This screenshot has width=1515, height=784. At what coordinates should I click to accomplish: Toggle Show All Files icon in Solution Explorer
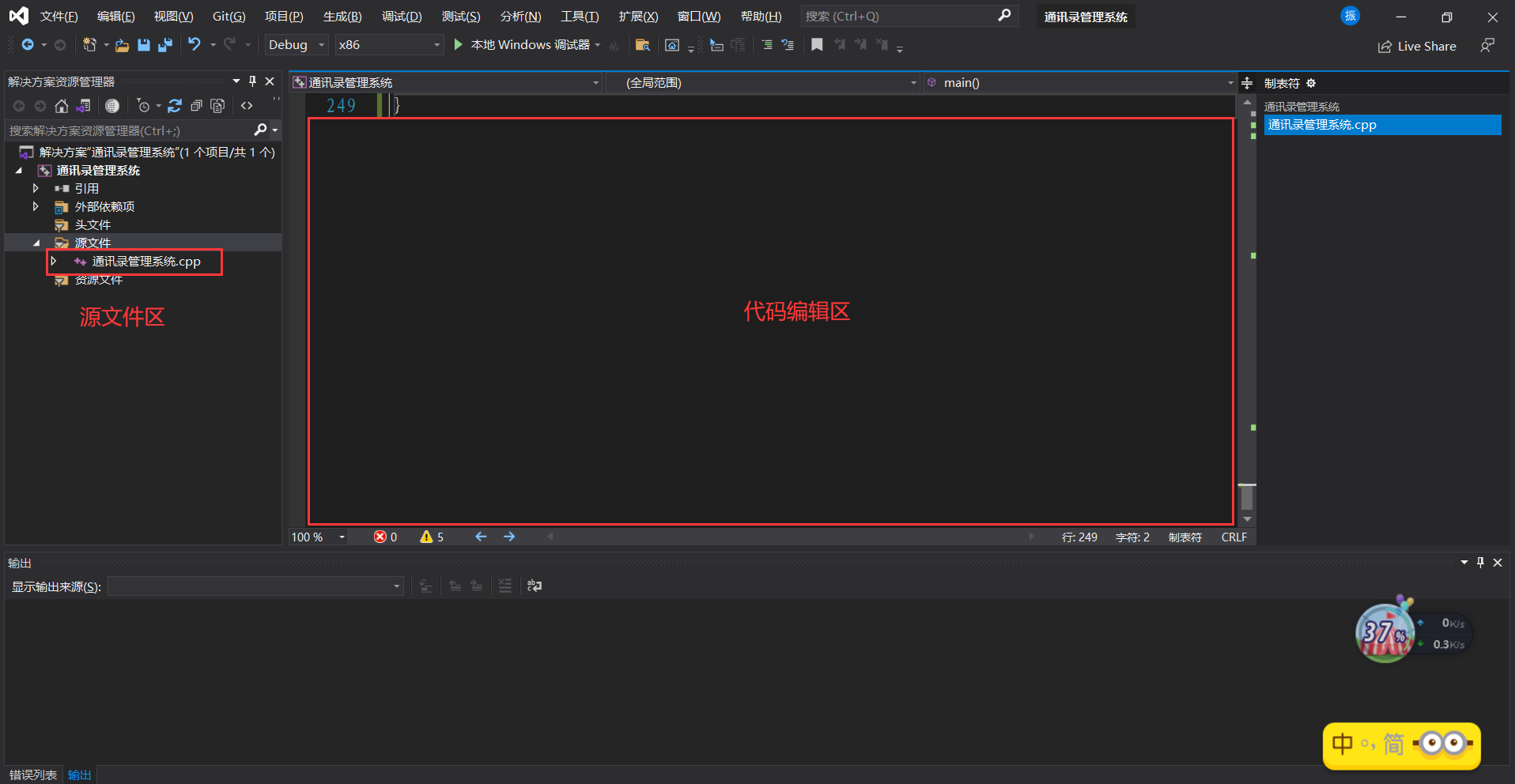coord(218,106)
